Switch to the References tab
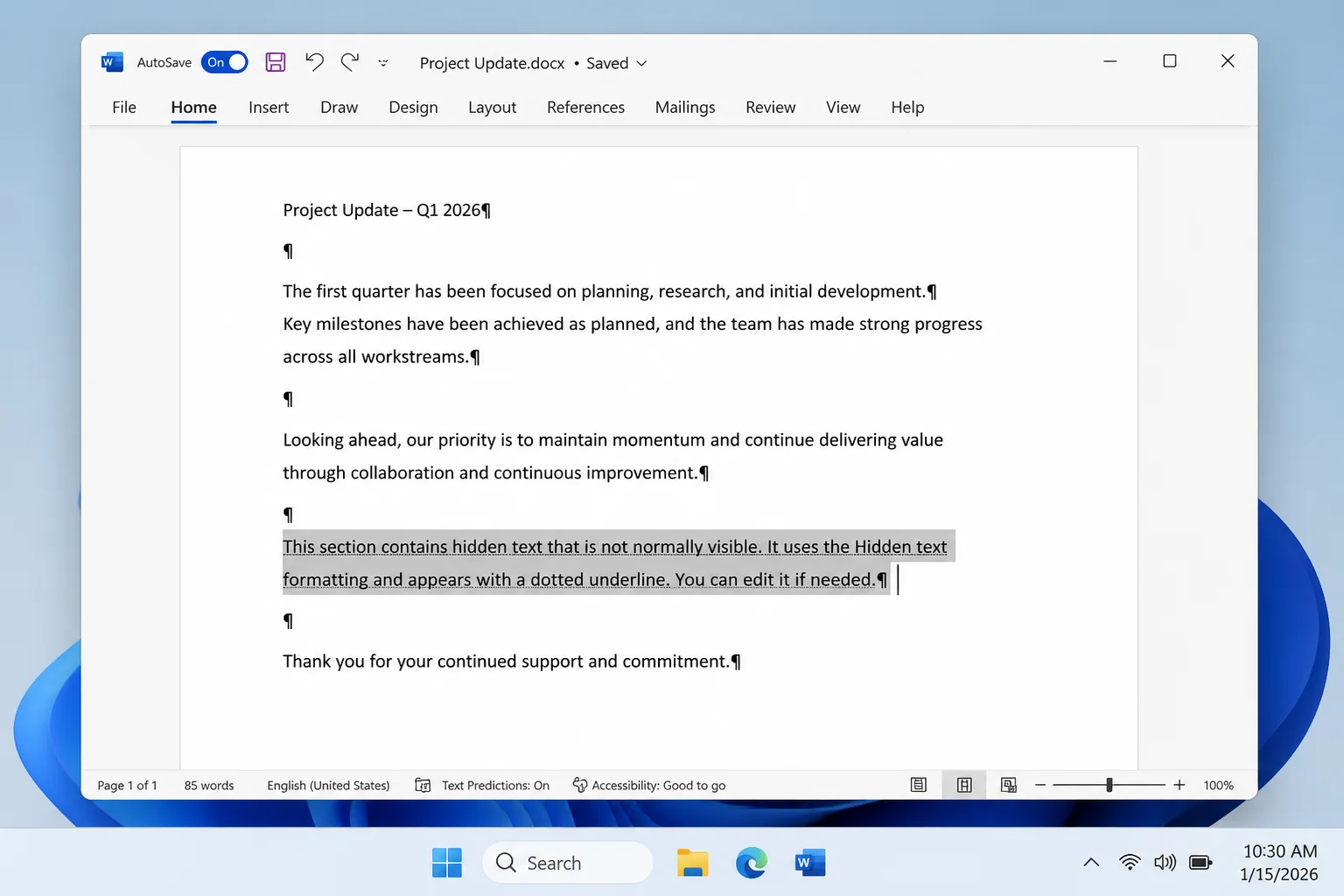 point(585,107)
